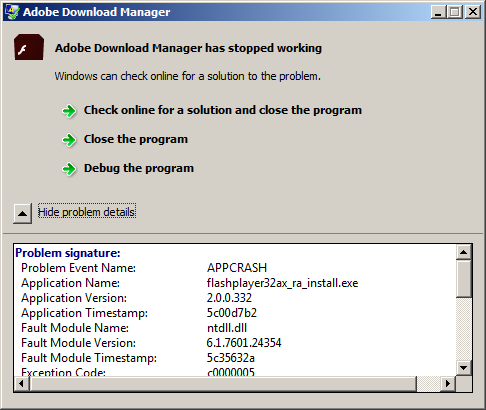Screen dimensions: 486x410
Task: Click green arrow beside Check online option
Action: 69,111
